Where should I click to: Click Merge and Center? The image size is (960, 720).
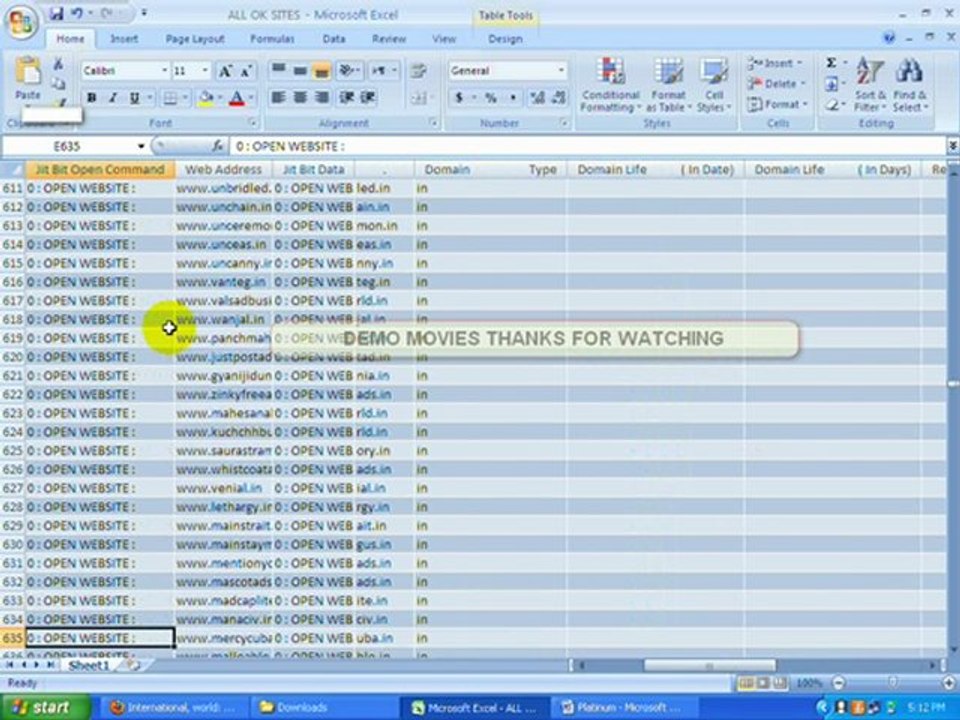(x=419, y=97)
